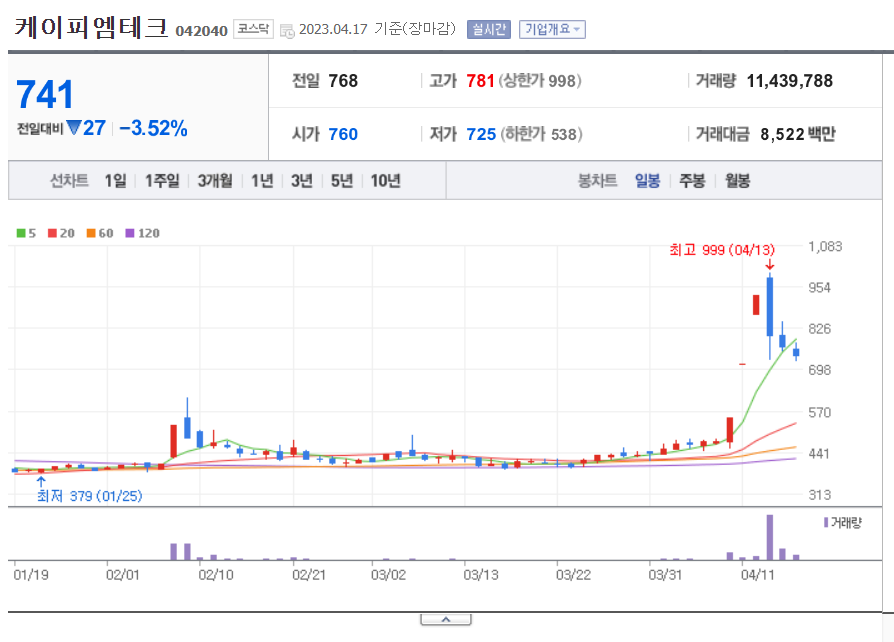
Task: Click the 상한가 998 text
Action: point(540,81)
